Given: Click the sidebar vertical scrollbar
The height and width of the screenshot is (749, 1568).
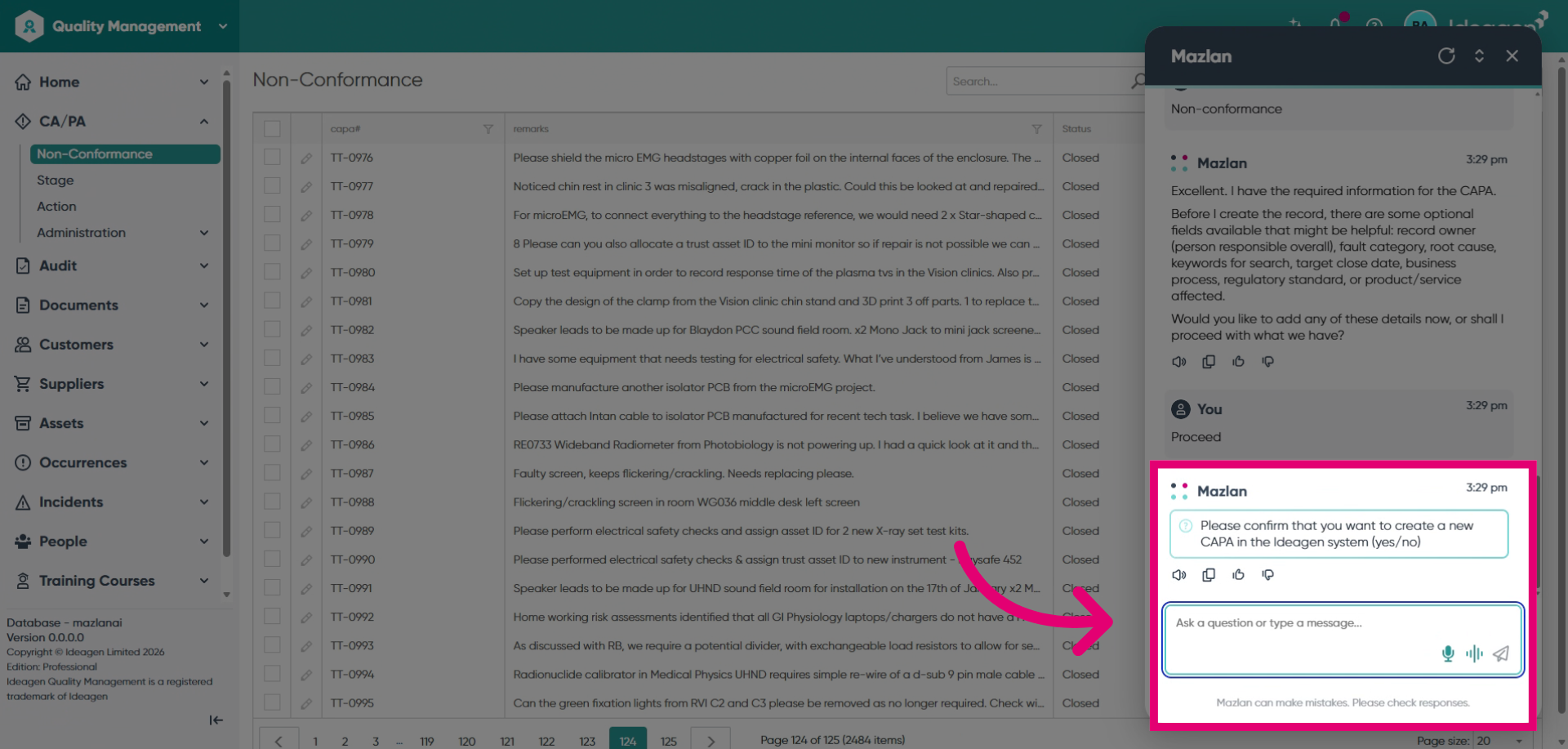Looking at the screenshot, I should point(226,319).
